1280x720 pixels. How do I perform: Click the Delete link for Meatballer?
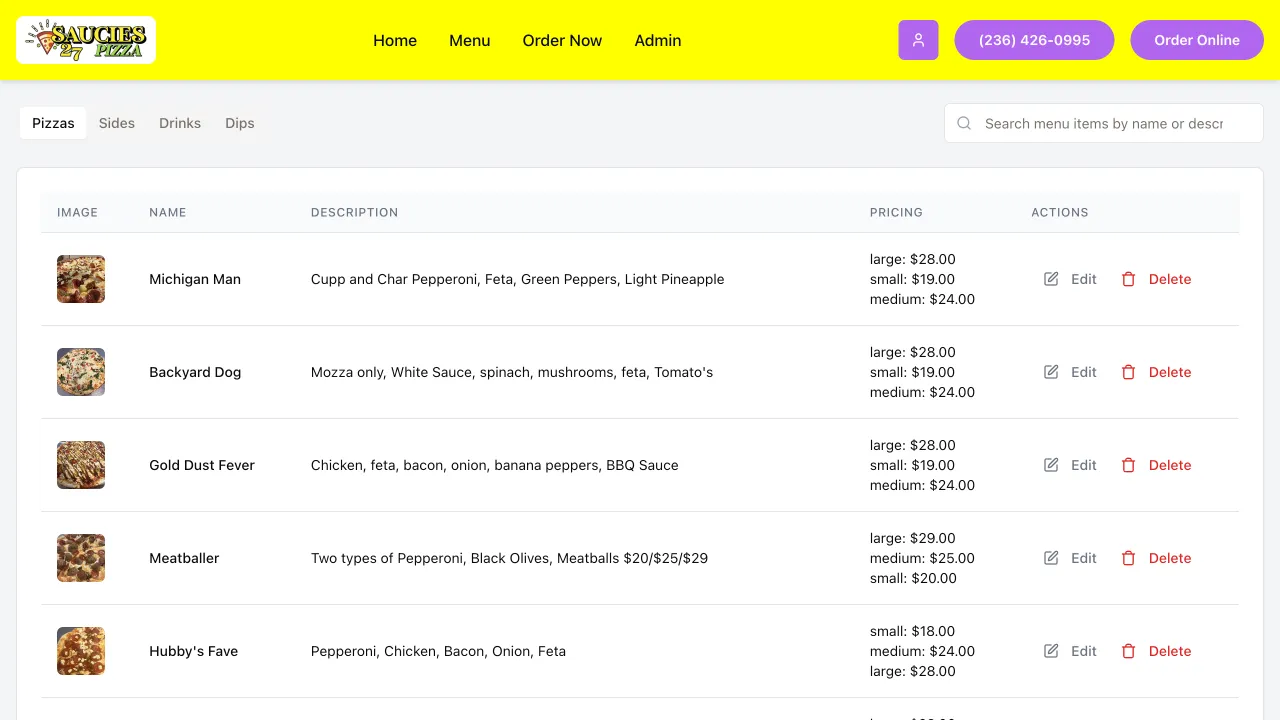click(1170, 558)
